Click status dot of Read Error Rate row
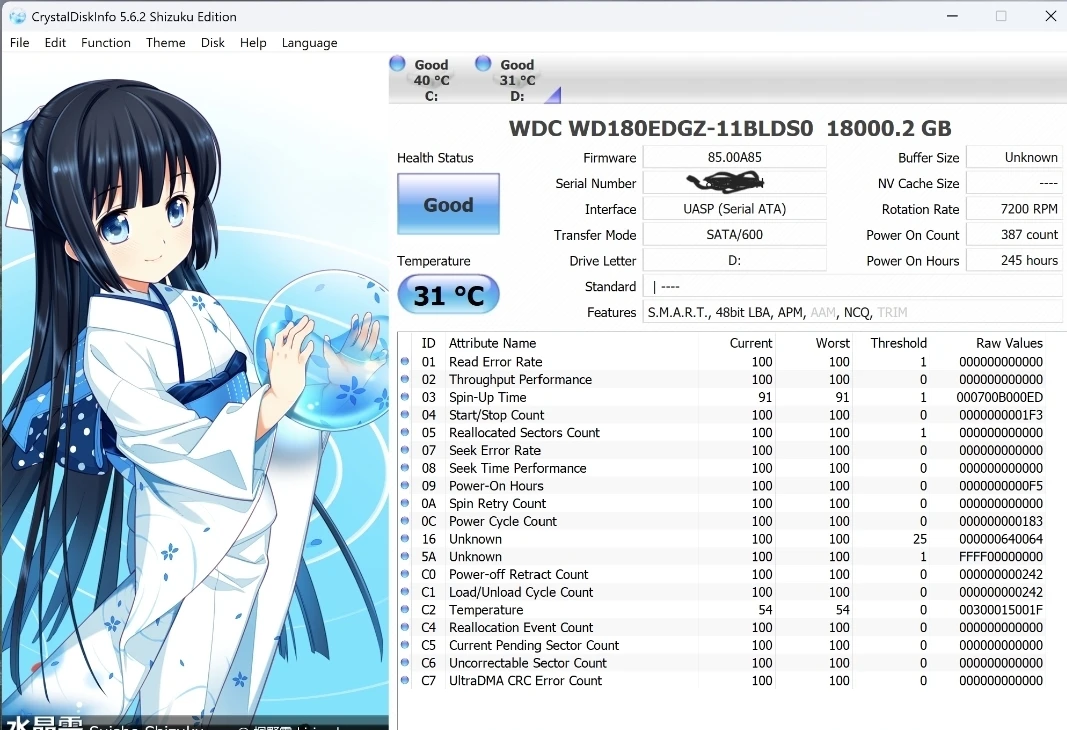Screen dimensions: 1067x730 pos(406,361)
